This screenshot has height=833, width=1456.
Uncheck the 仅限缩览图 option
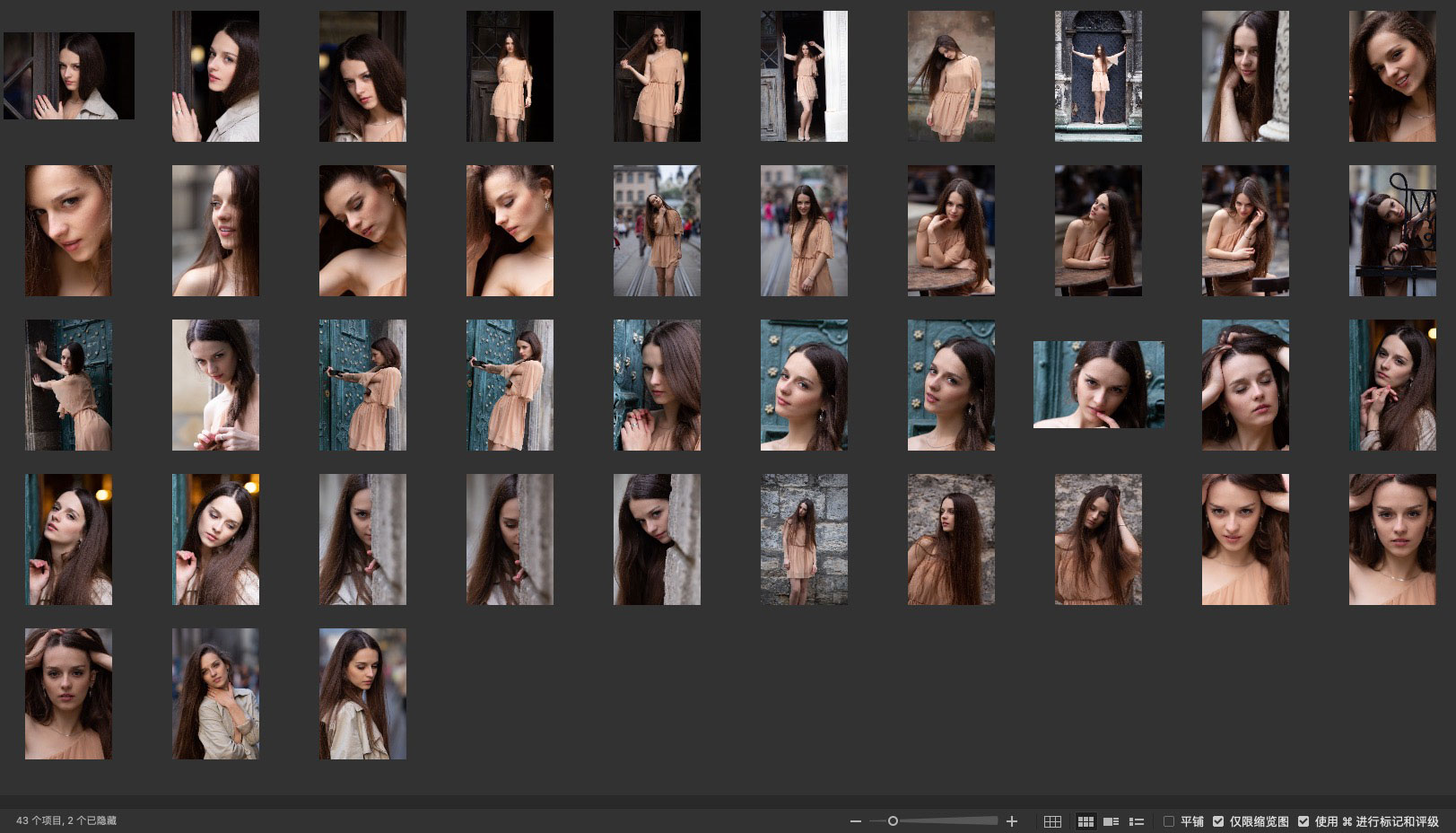[1218, 821]
